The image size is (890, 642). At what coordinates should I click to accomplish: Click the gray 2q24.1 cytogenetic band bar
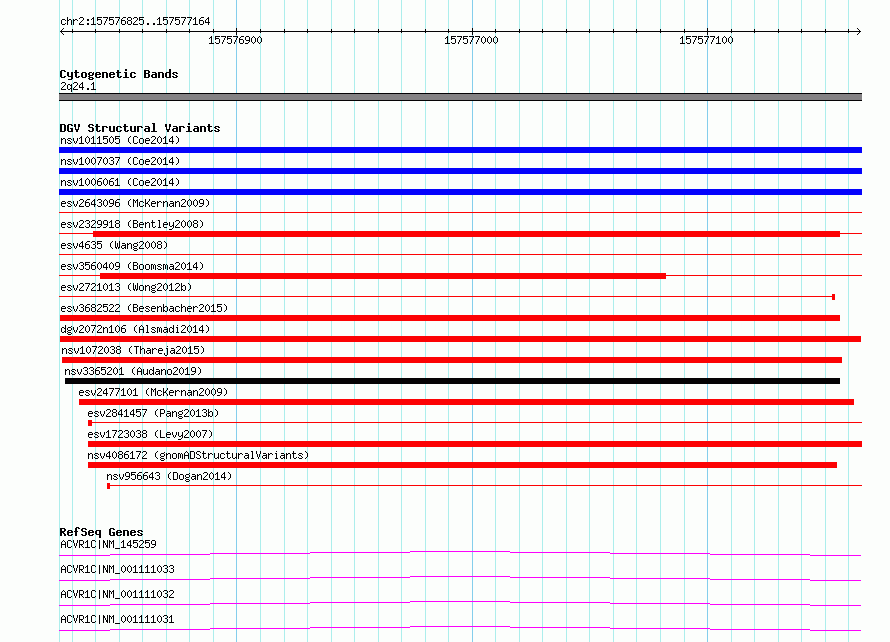(x=460, y=97)
